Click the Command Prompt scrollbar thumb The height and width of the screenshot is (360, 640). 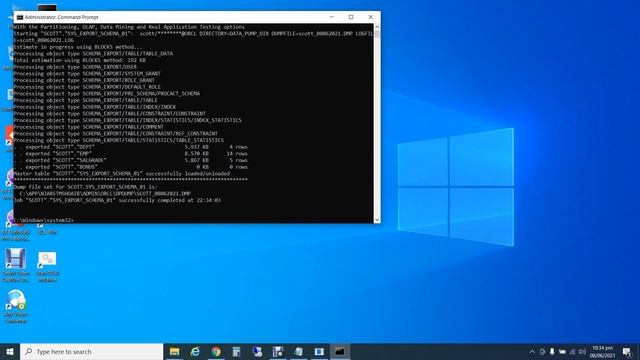click(377, 34)
